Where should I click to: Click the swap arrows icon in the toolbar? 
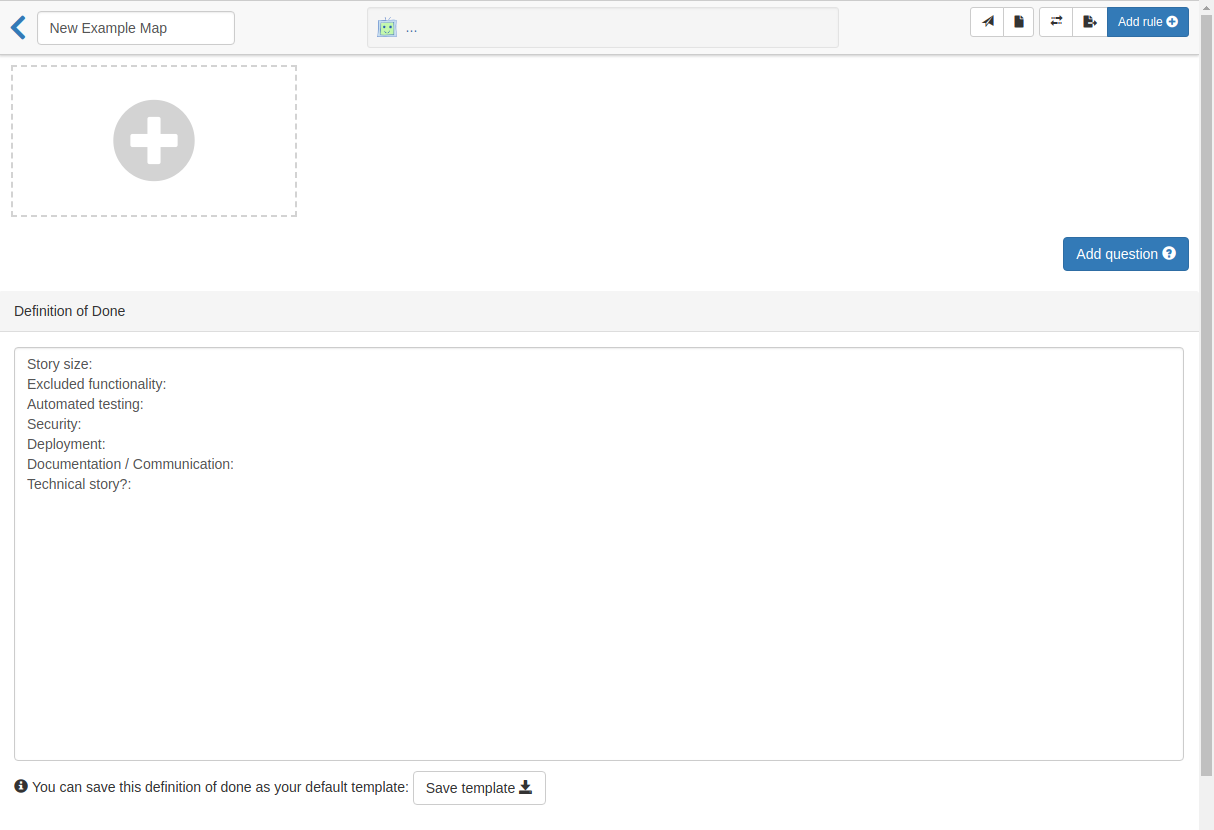click(x=1056, y=22)
